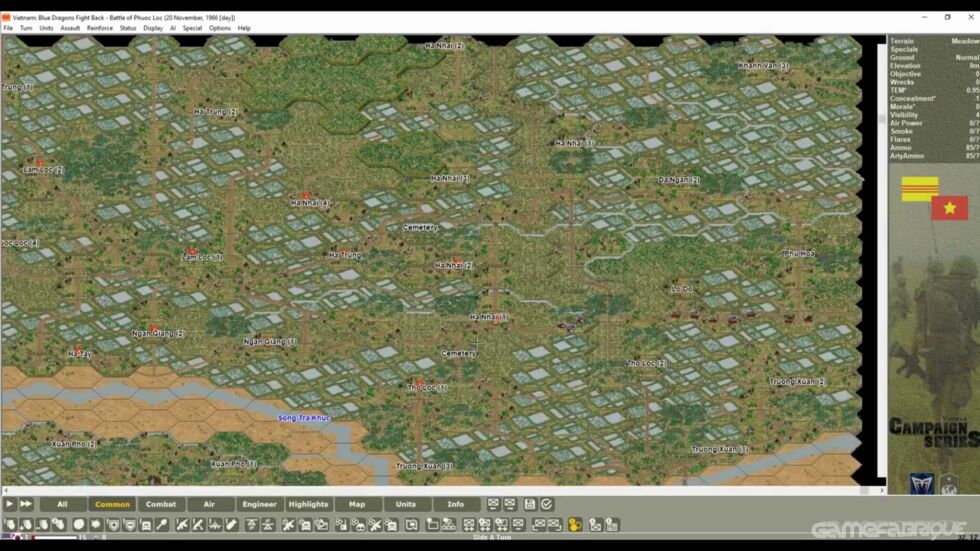980x551 pixels.
Task: Open the Special menu
Action: [192, 28]
